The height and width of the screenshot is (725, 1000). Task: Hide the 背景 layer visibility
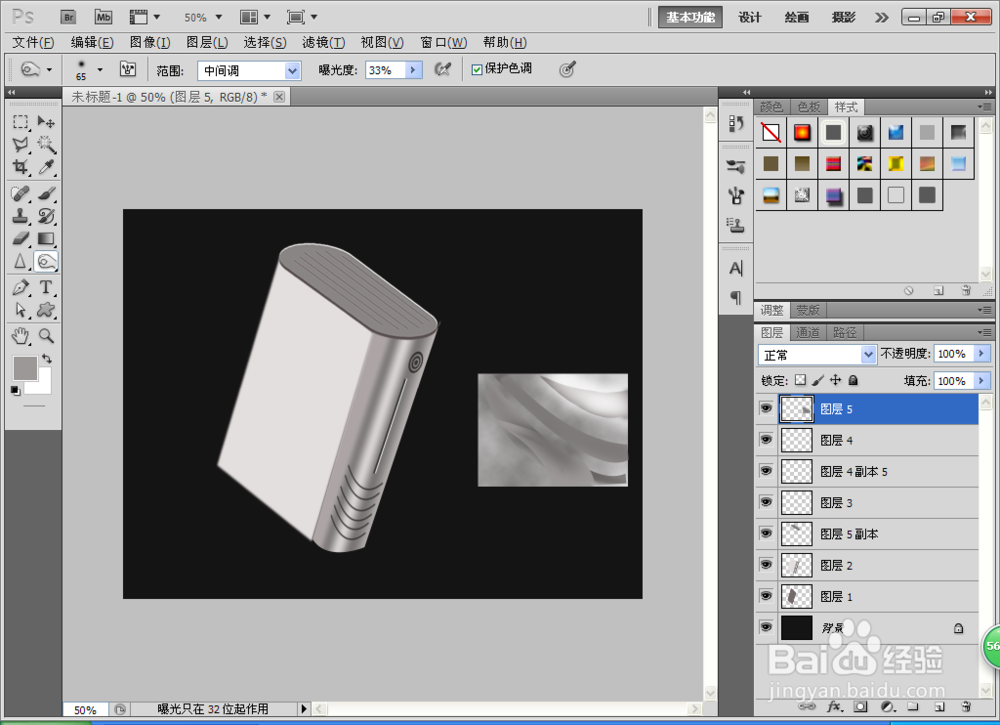(x=766, y=627)
